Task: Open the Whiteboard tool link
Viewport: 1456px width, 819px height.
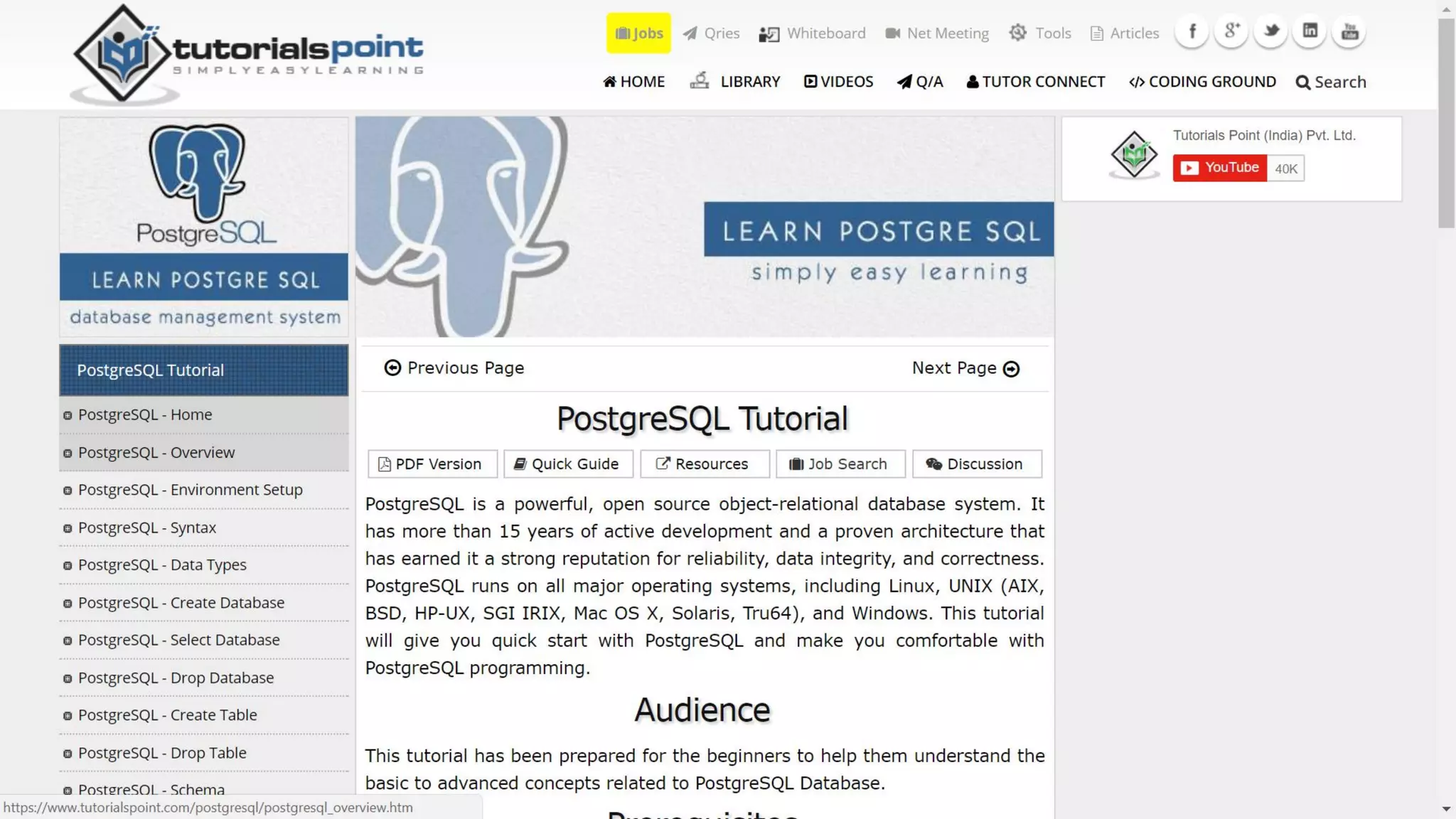Action: [813, 33]
